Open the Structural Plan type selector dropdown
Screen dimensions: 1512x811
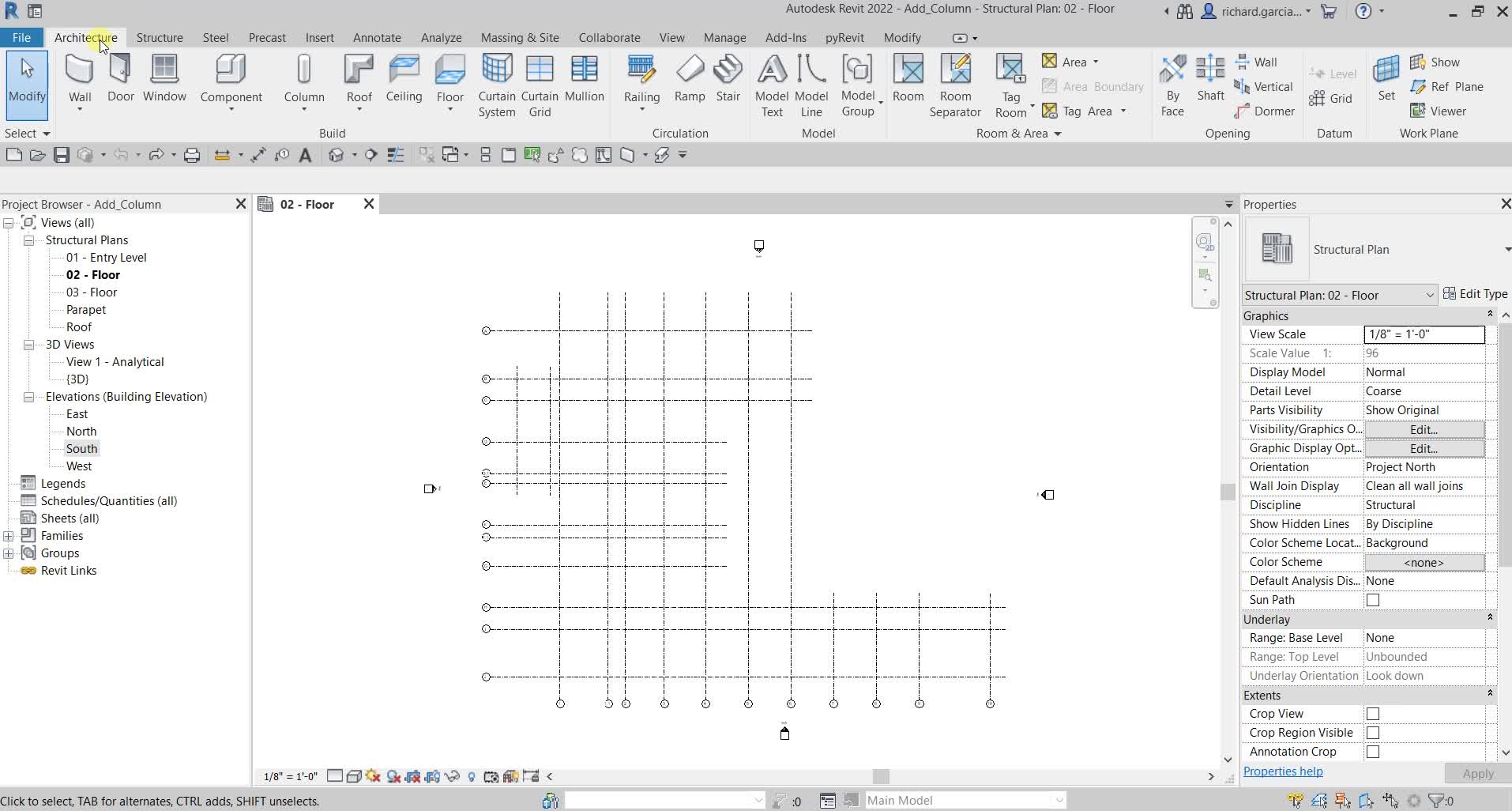pos(1430,294)
